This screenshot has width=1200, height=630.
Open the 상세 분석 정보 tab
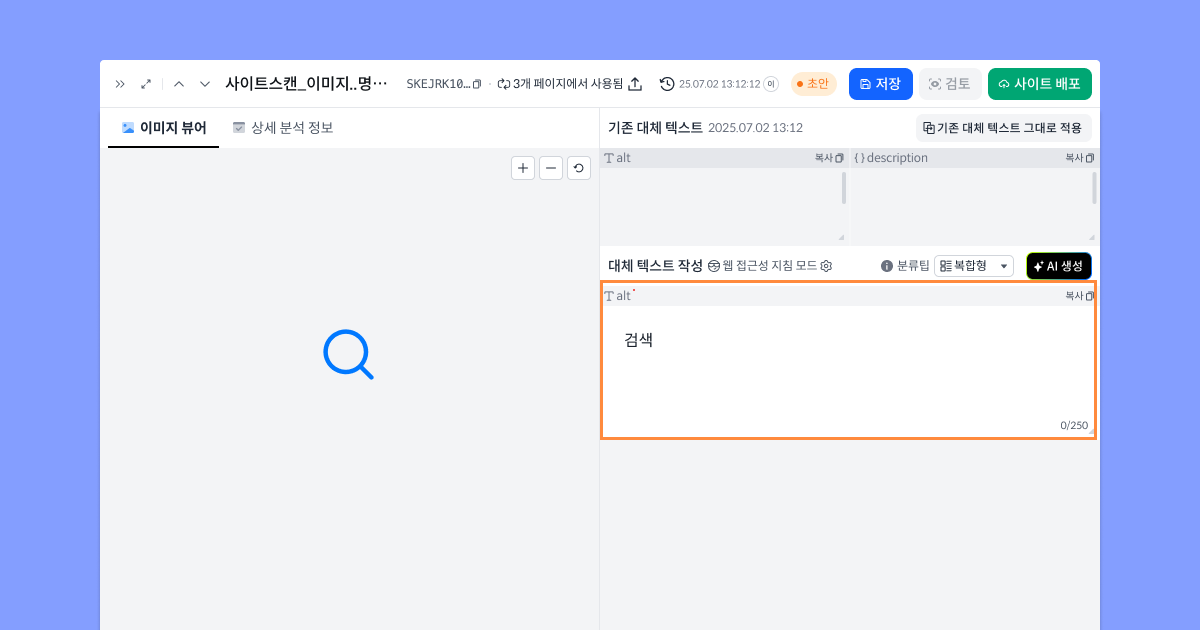(283, 128)
